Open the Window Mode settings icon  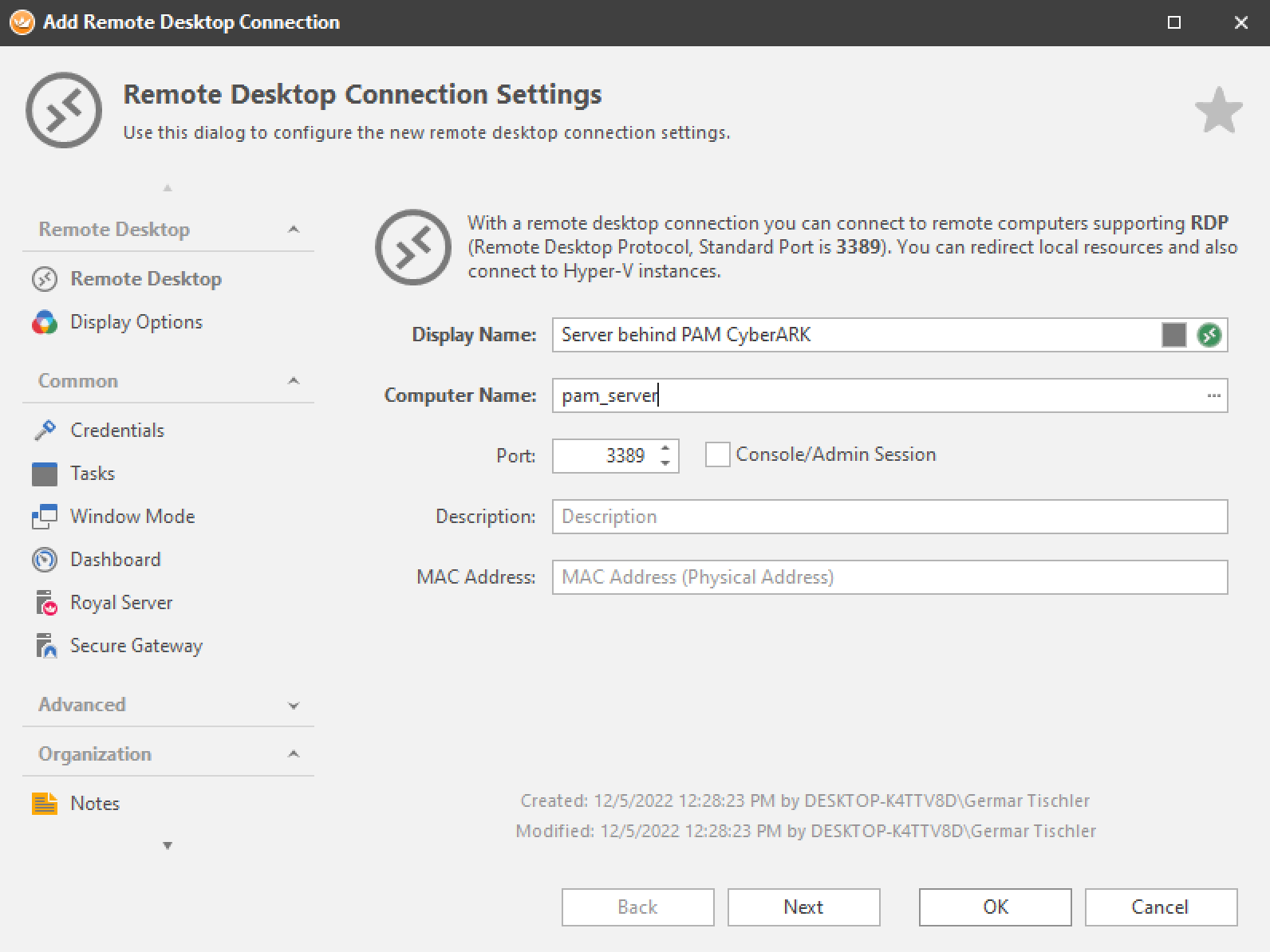coord(45,517)
